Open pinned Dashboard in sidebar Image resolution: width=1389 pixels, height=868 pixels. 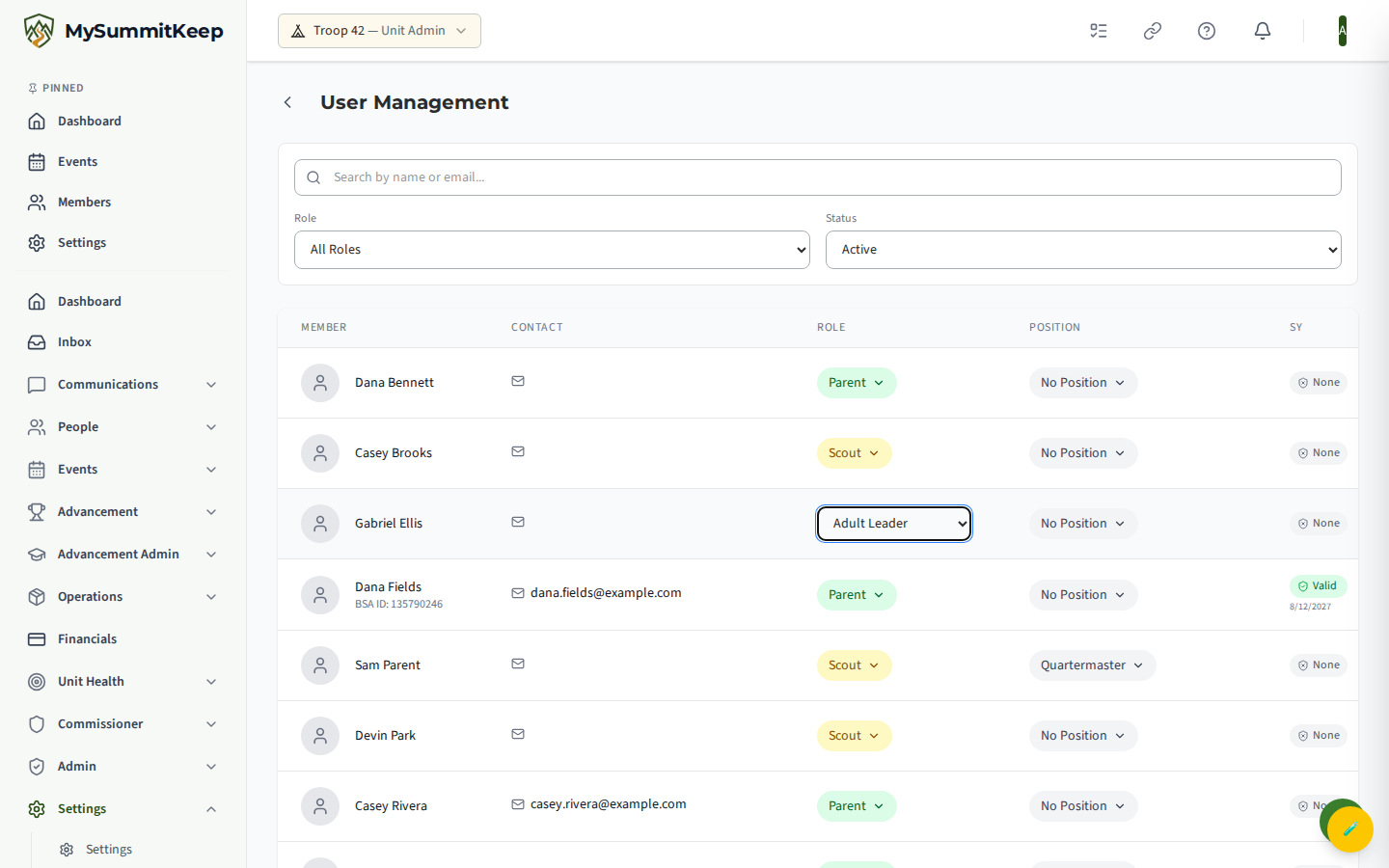tap(123, 121)
